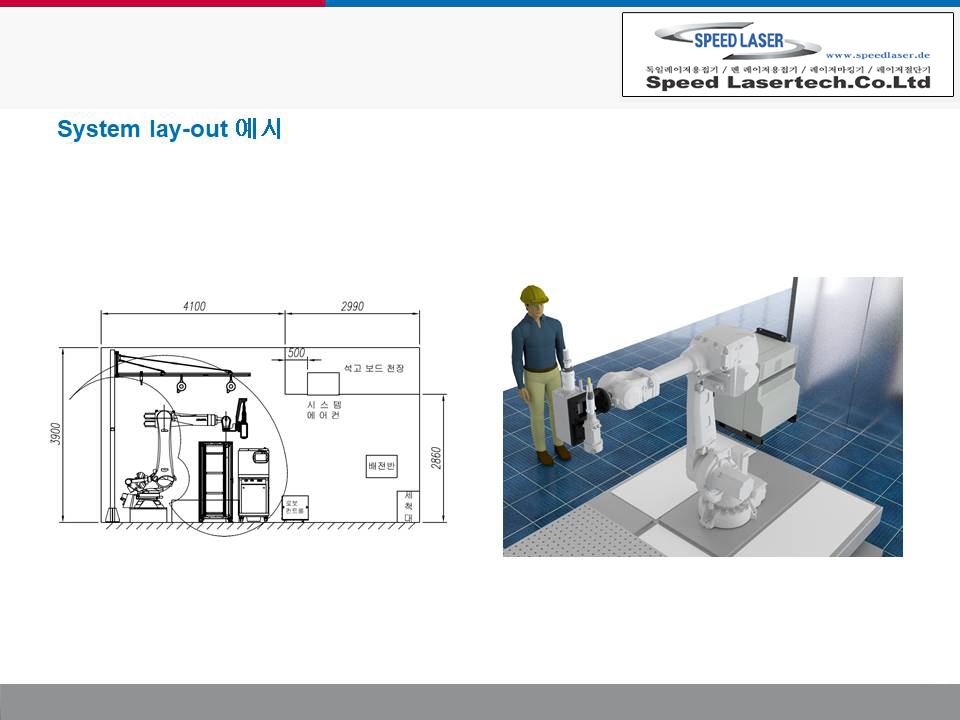960x720 pixels.
Task: Click the '세척대' wash stand box
Action: click(408, 506)
